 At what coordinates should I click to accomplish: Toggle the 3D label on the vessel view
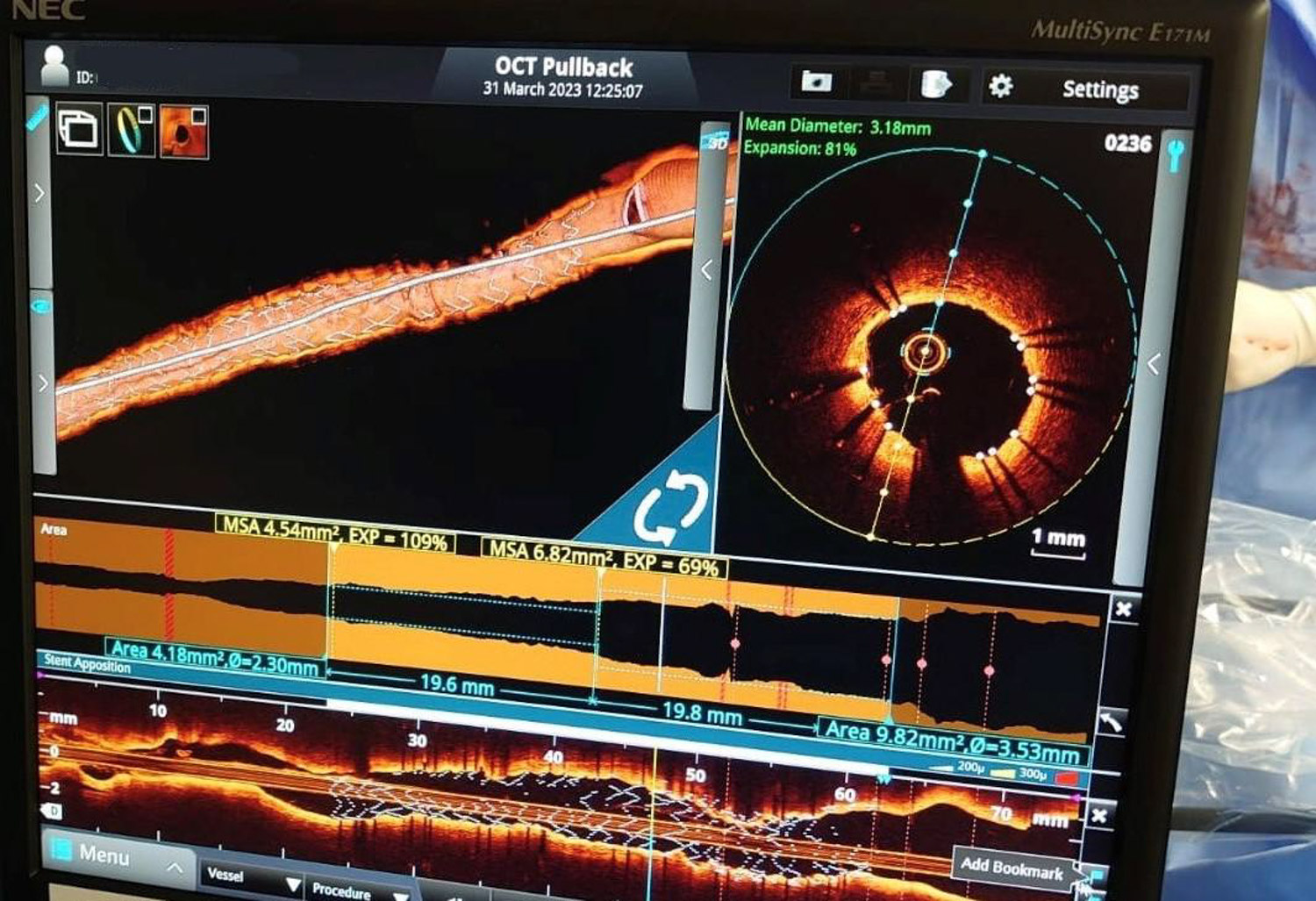coord(716,142)
